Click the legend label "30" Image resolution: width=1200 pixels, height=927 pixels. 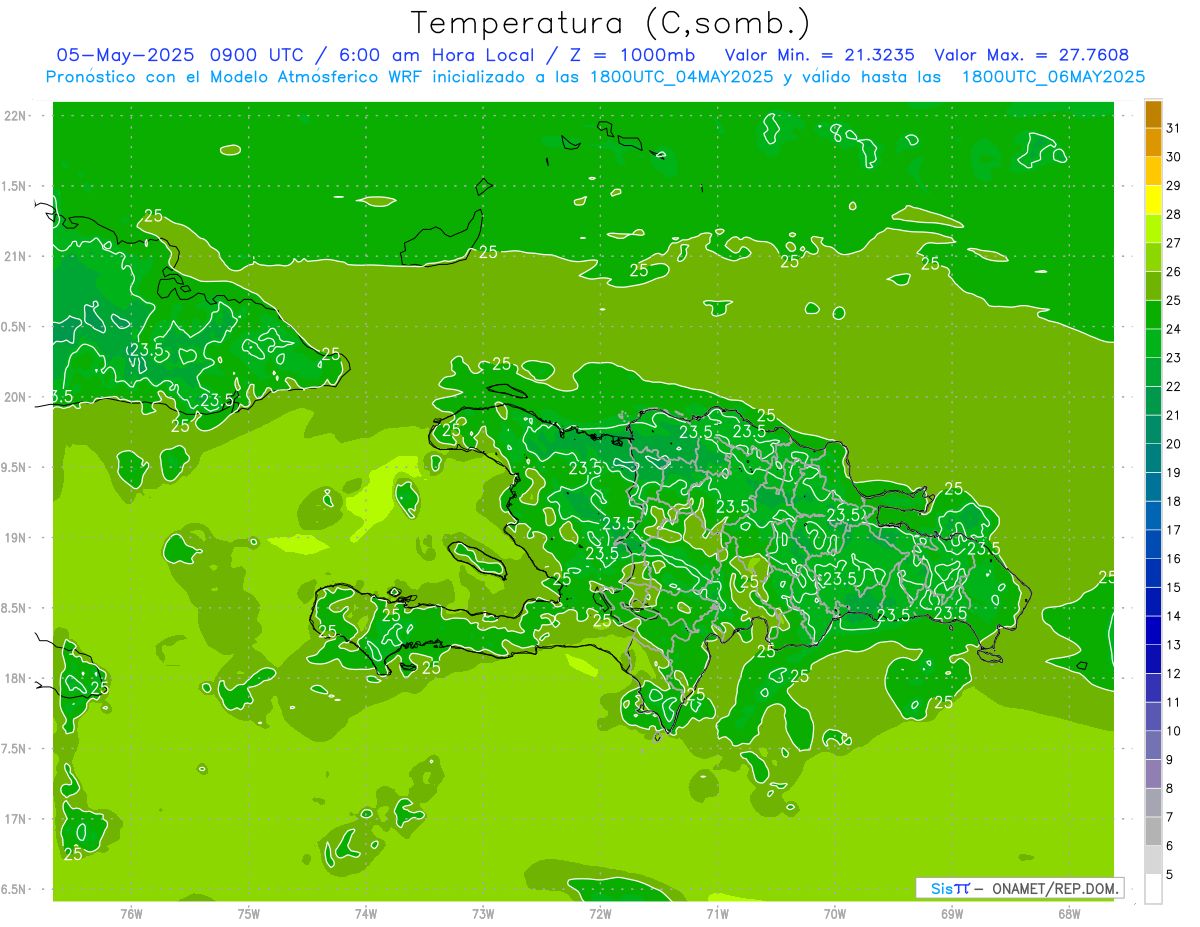coord(1173,157)
